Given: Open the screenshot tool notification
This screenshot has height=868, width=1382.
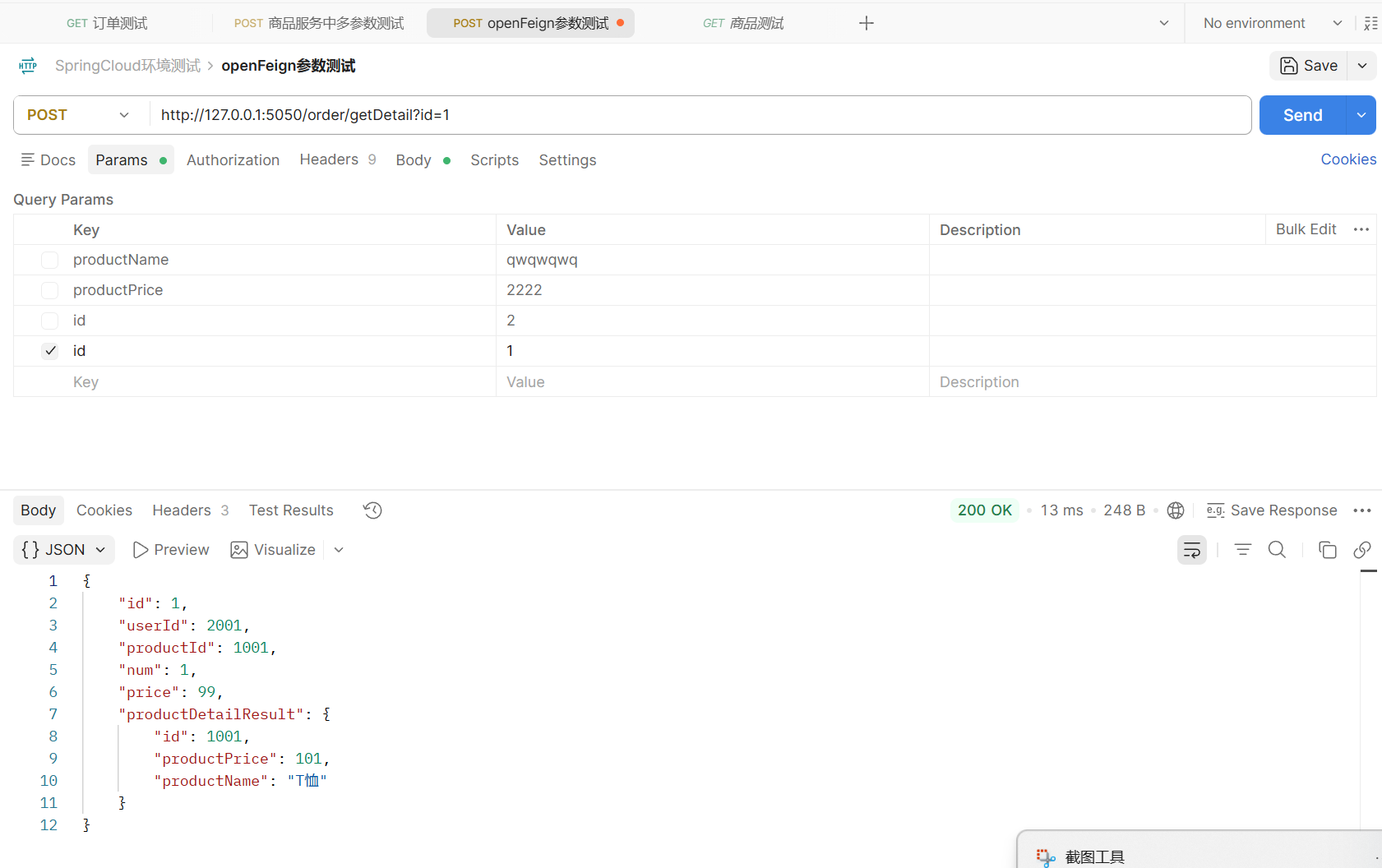Looking at the screenshot, I should 1199,851.
